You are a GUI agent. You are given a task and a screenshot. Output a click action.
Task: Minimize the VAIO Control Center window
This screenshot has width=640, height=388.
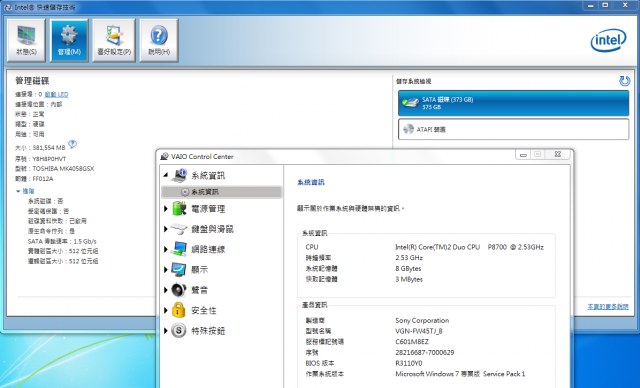coord(523,155)
